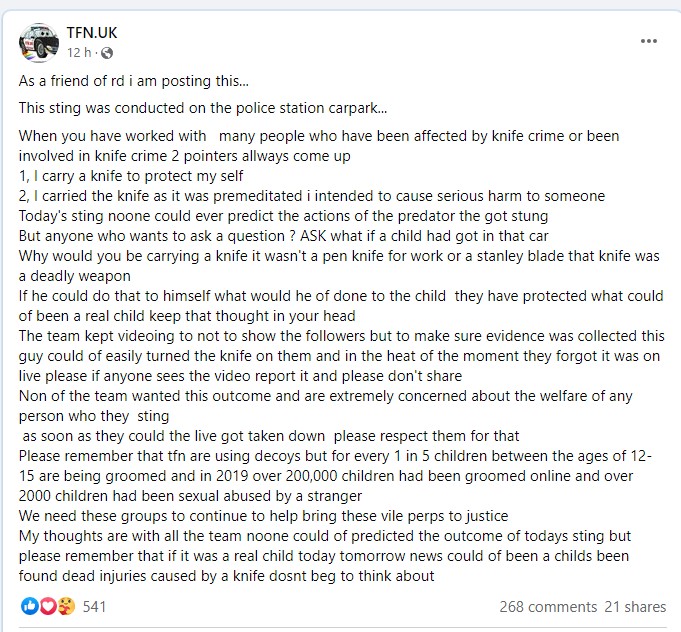
Task: Open the 268 comments link
Action: click(548, 606)
